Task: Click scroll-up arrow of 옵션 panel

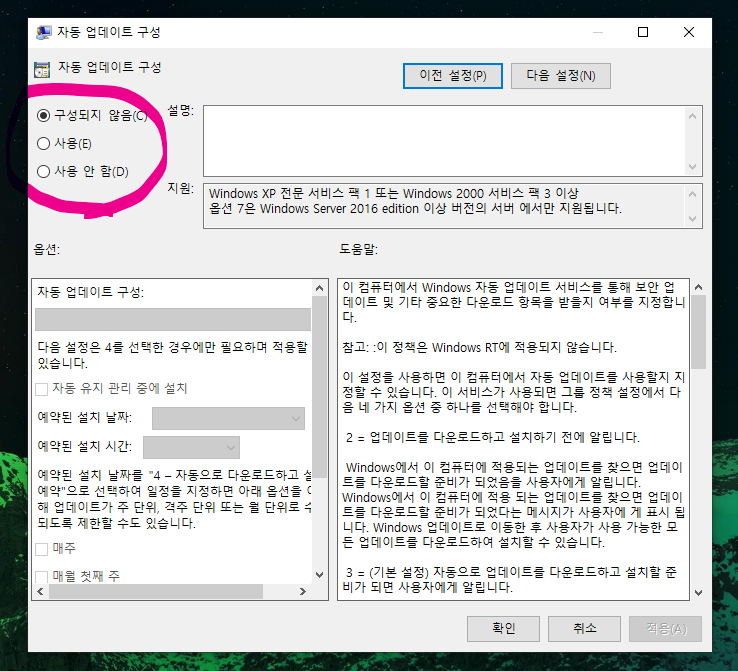Action: coord(320,288)
